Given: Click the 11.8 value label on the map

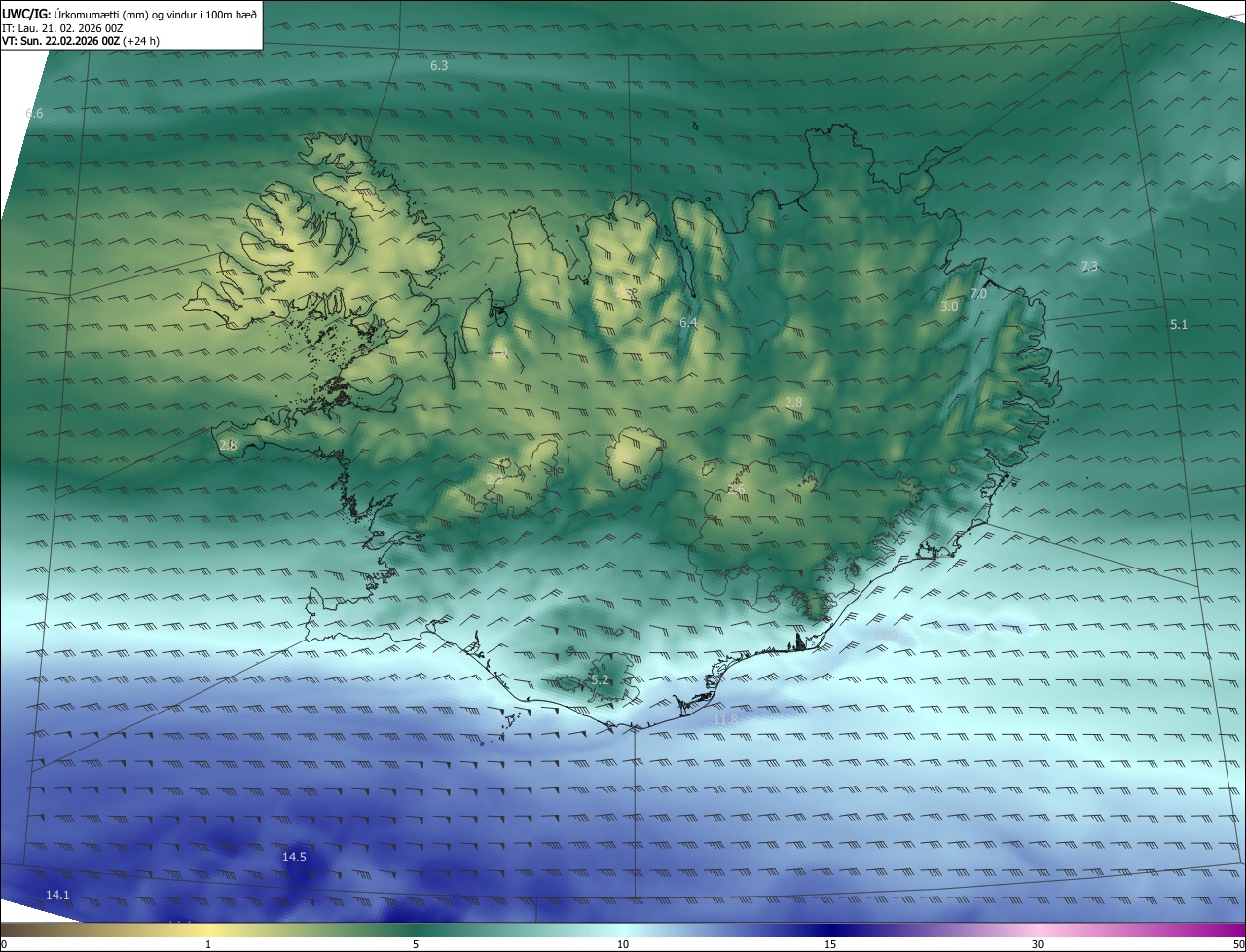Looking at the screenshot, I should 726,720.
